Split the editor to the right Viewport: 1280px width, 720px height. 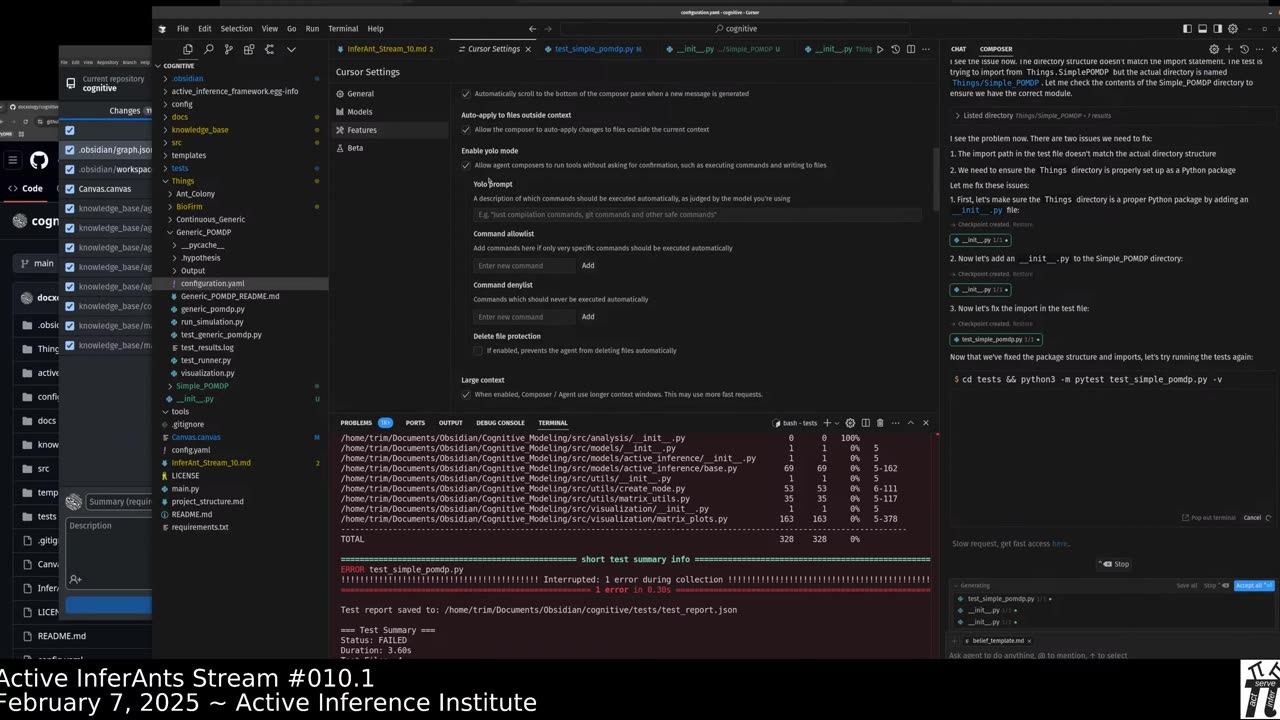point(909,49)
